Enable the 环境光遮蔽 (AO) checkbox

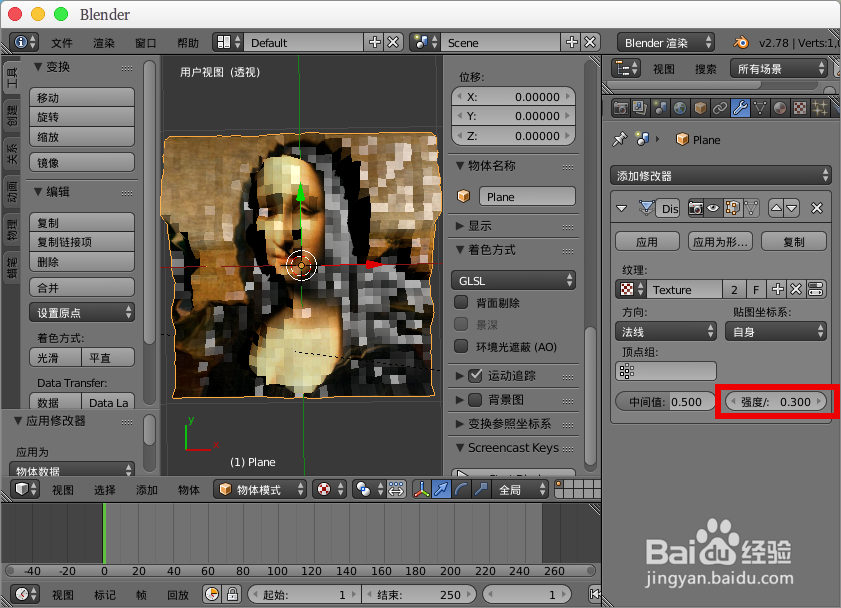[461, 346]
